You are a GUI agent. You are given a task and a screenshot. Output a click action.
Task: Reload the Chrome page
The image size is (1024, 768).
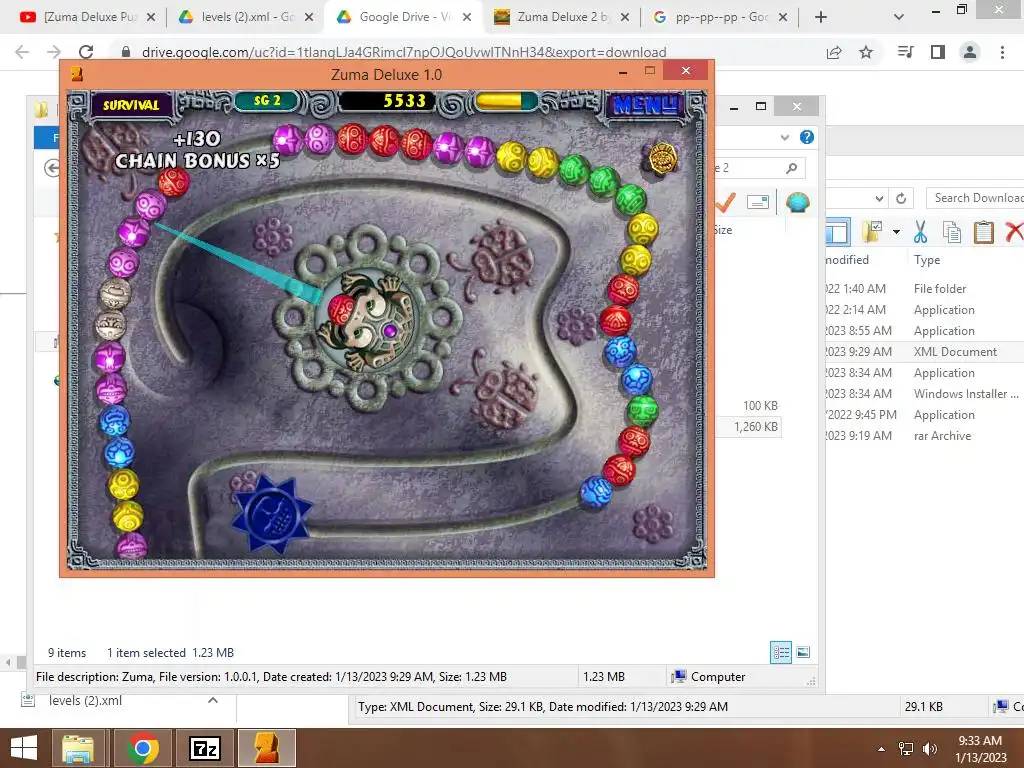click(86, 52)
